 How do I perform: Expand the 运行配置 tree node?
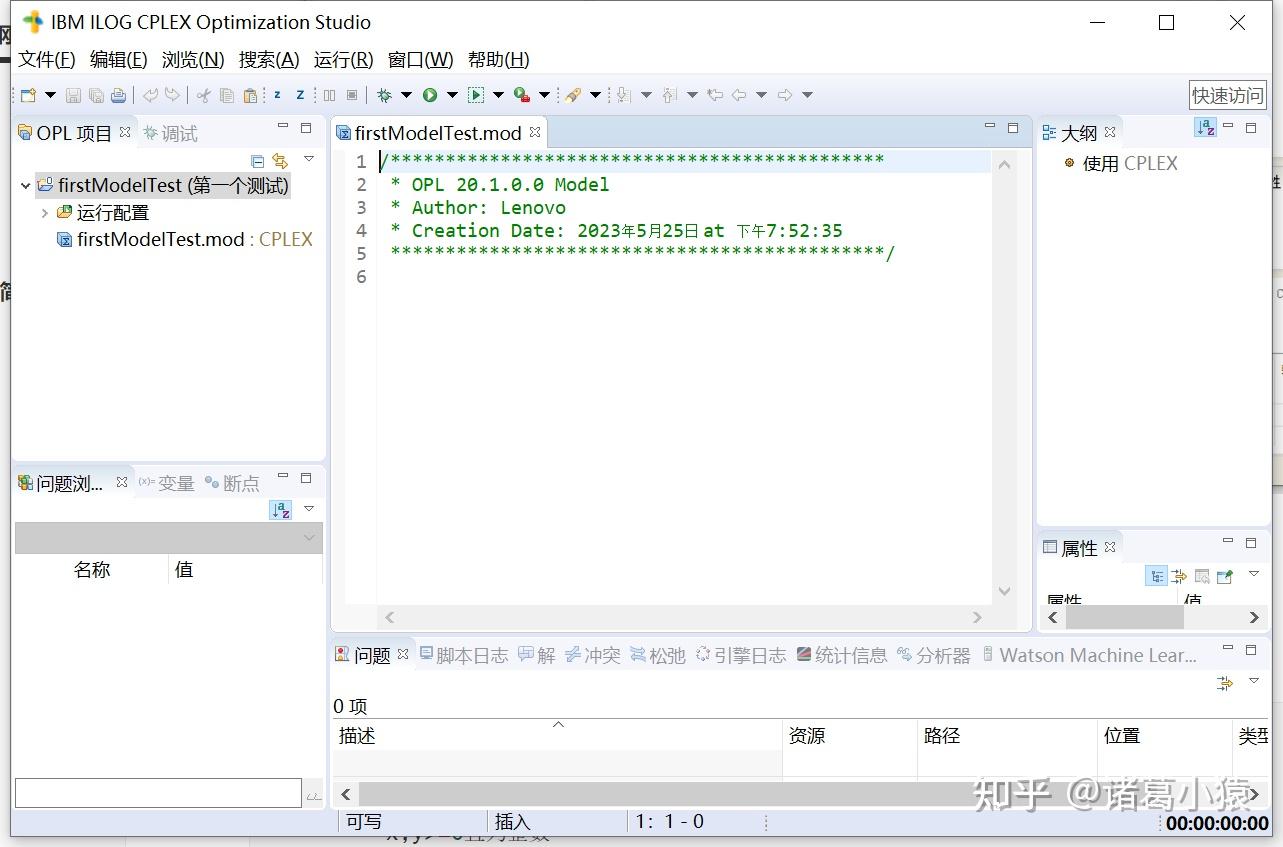[x=46, y=213]
